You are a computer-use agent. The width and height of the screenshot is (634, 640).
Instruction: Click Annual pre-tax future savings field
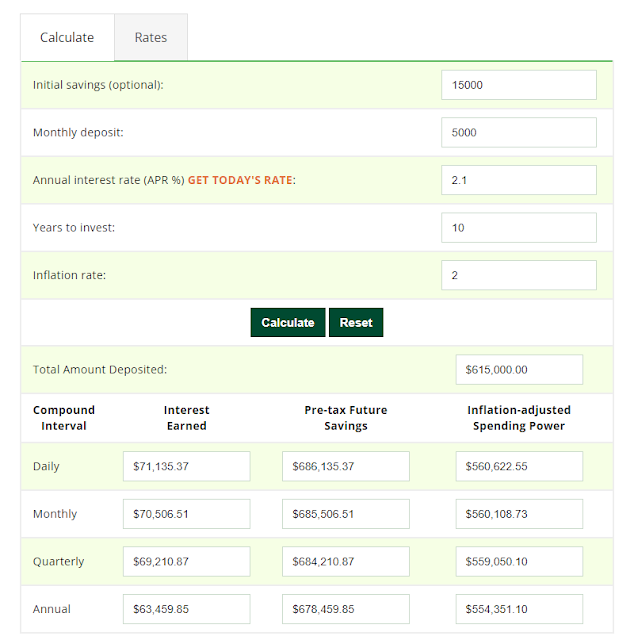(x=345, y=609)
